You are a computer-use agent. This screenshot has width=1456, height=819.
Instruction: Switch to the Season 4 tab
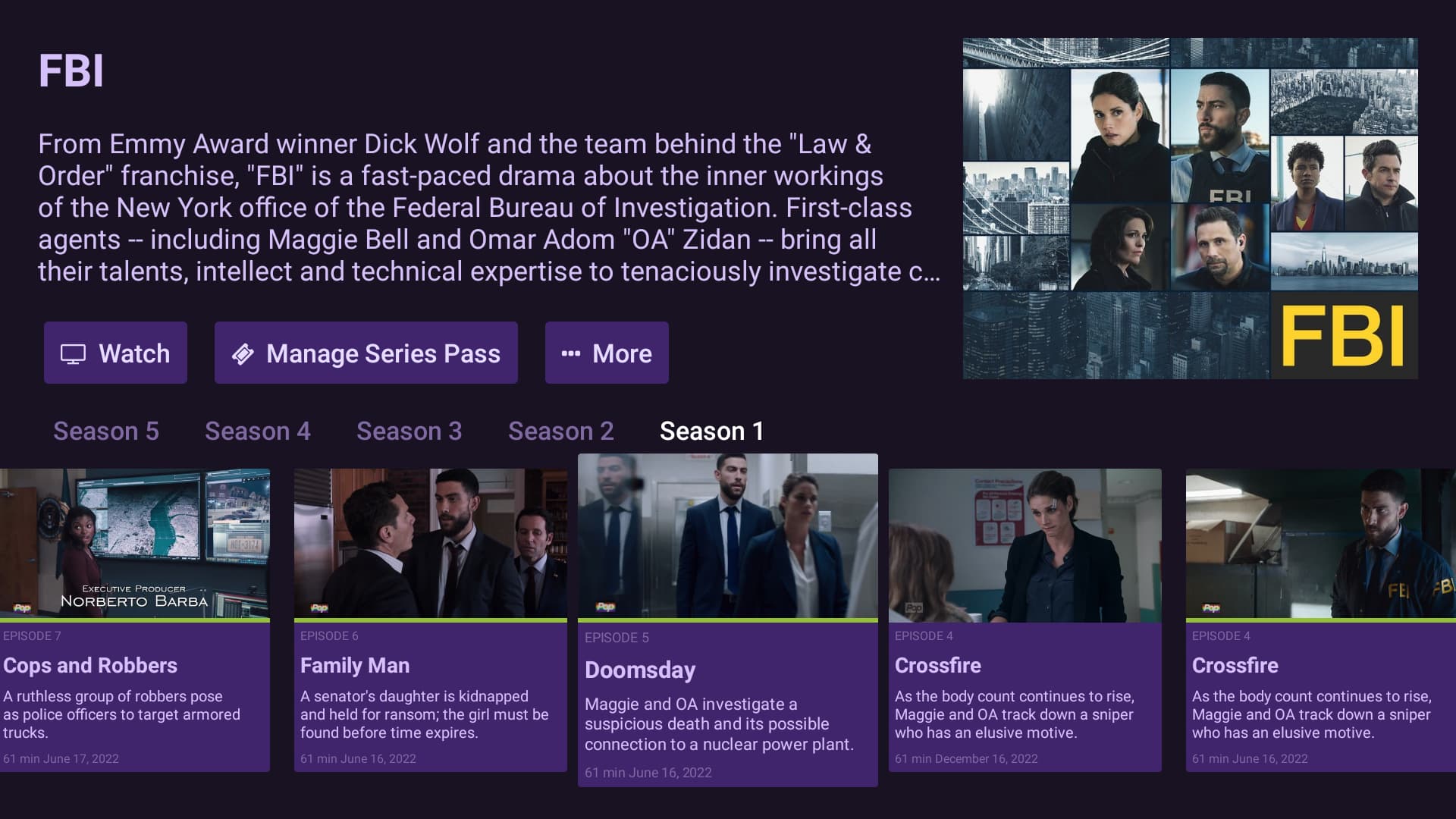258,431
